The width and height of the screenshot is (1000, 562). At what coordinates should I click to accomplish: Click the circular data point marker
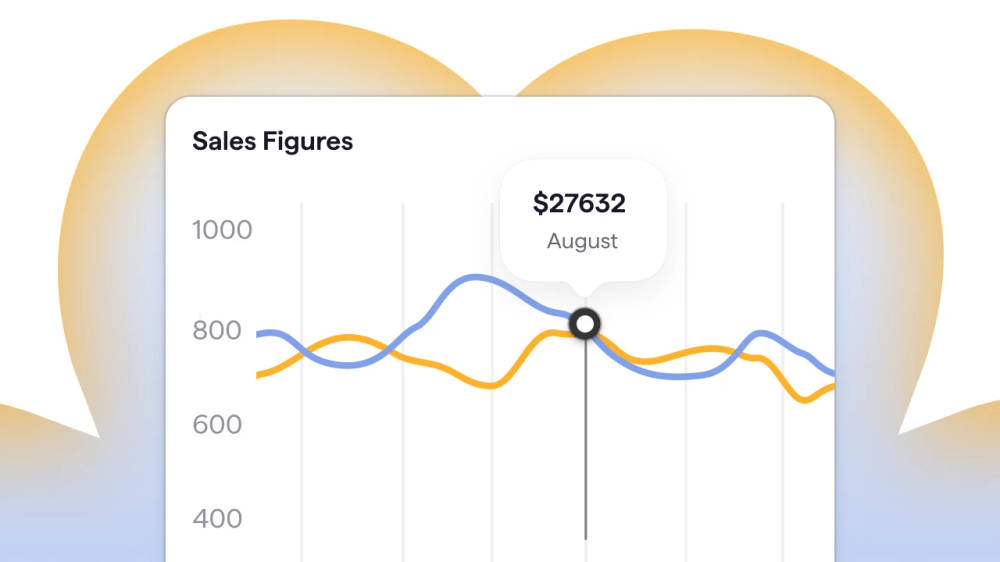(585, 324)
